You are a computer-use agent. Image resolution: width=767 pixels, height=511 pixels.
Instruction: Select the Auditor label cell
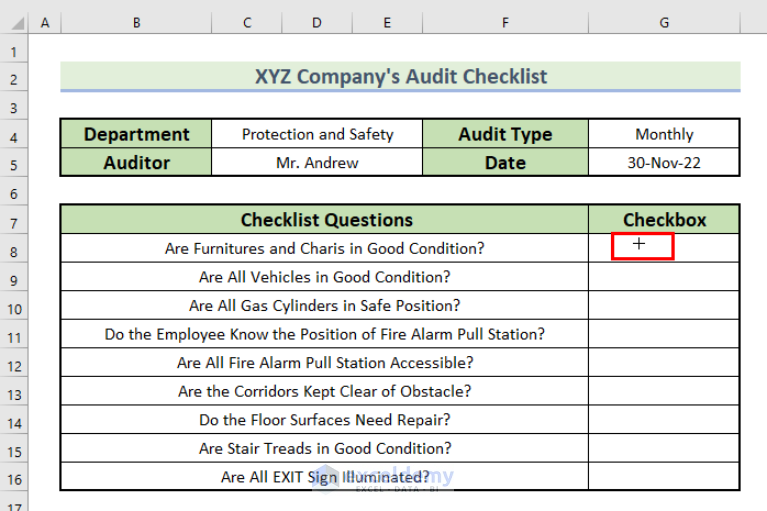(x=136, y=162)
